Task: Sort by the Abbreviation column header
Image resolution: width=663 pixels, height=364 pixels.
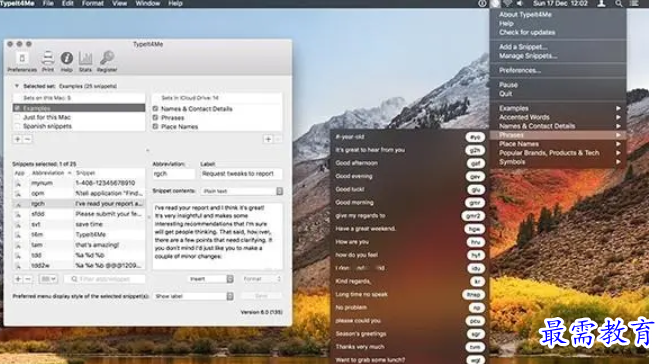Action: pyautogui.click(x=51, y=173)
